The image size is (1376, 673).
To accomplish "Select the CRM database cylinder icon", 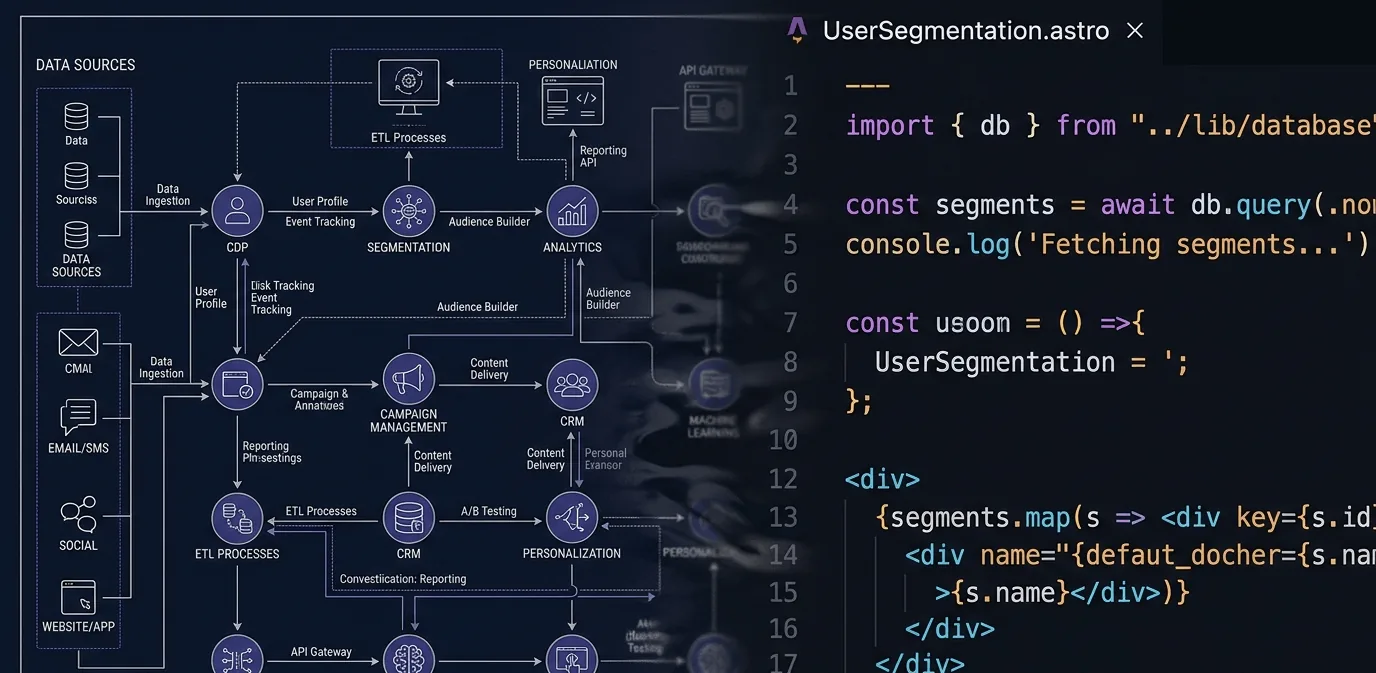I will pos(408,518).
